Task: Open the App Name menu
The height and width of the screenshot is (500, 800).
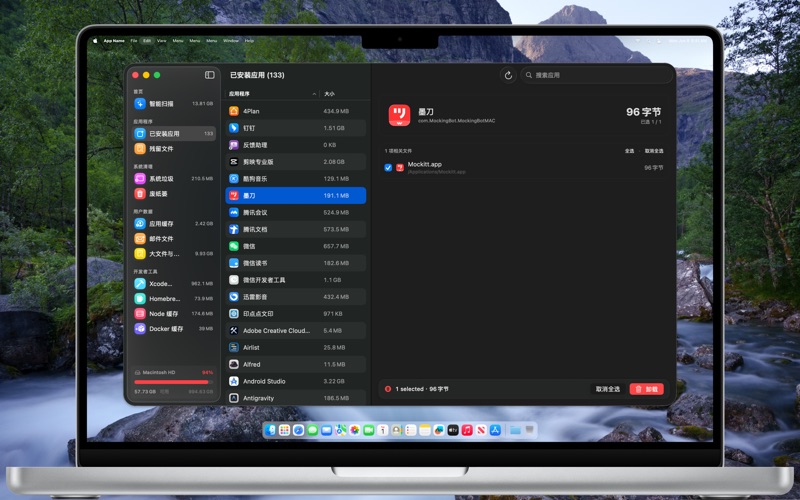Action: (114, 41)
